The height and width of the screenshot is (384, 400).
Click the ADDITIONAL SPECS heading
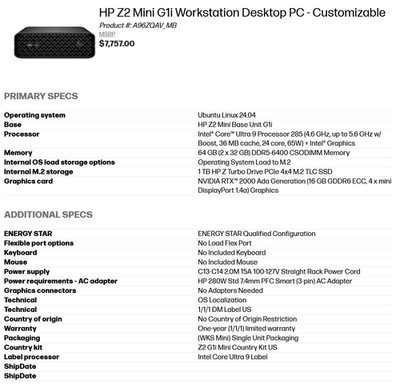48,215
